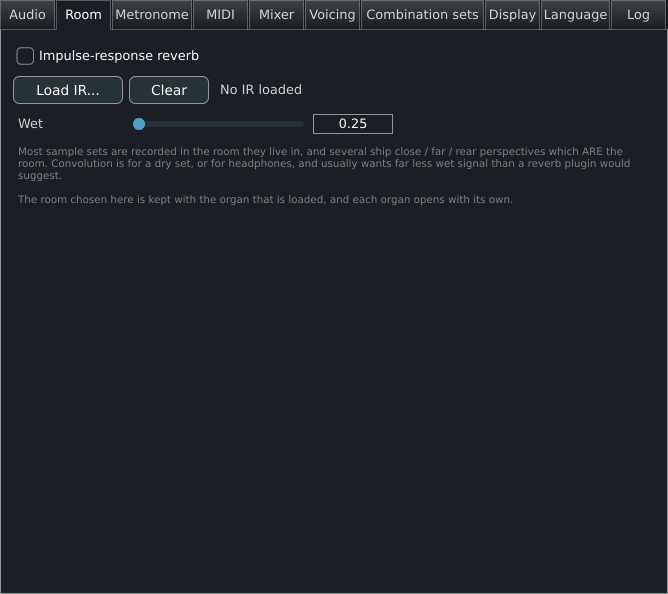668x594 pixels.
Task: Open the Metronome tab
Action: [x=152, y=14]
